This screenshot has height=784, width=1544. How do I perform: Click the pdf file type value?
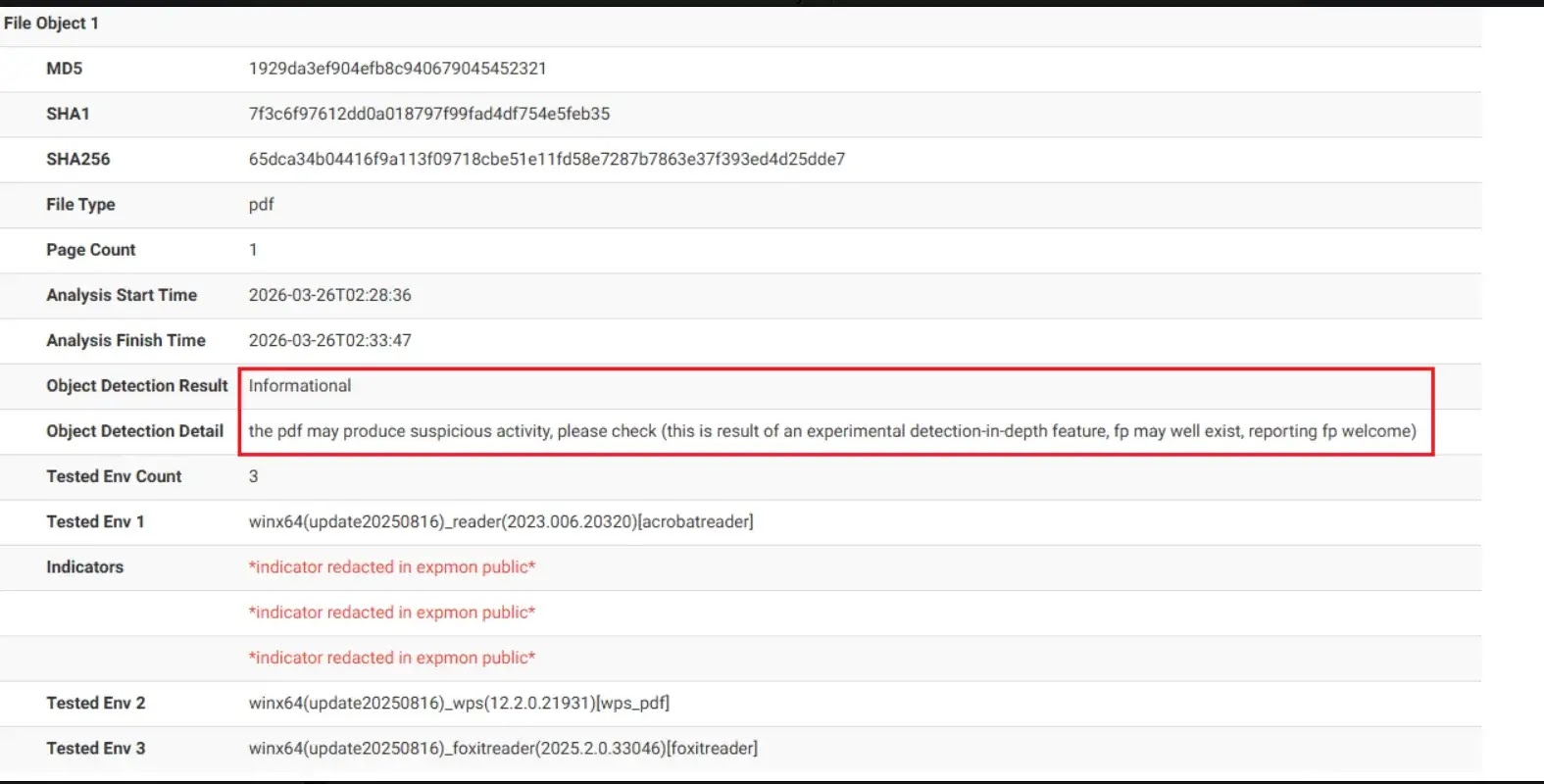(261, 204)
